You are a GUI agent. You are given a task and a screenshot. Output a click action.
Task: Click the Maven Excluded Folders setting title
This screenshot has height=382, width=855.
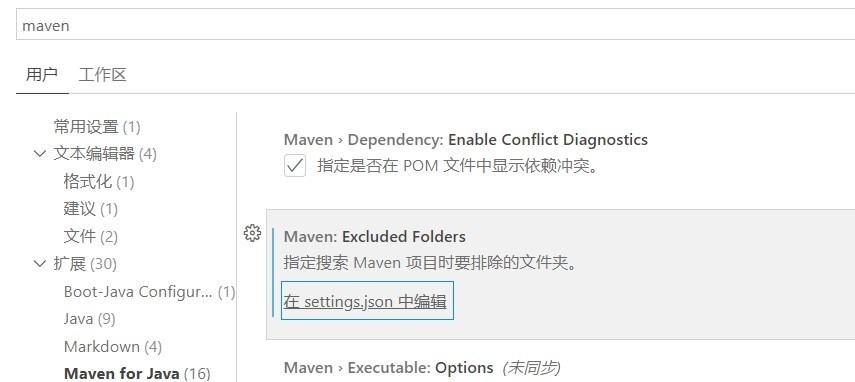tap(375, 237)
